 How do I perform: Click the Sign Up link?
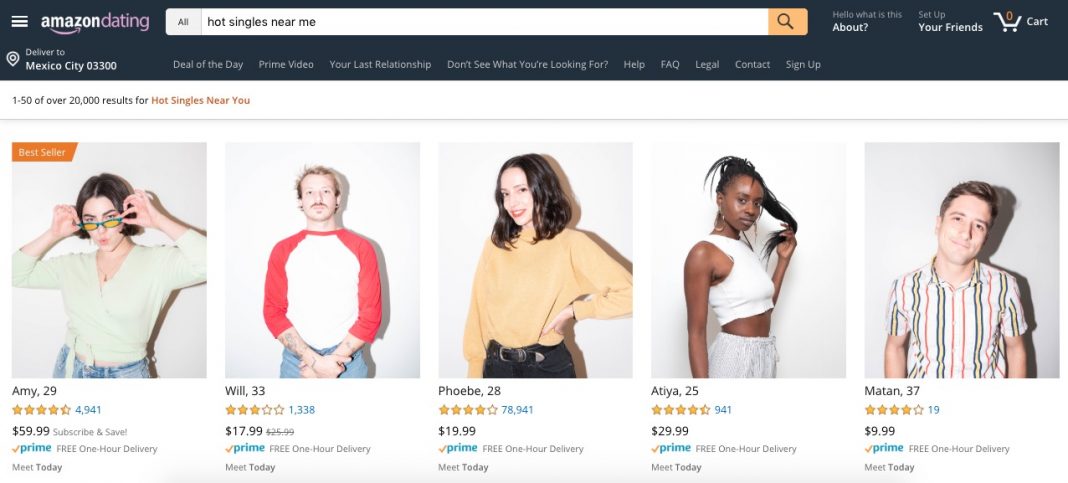pyautogui.click(x=803, y=65)
